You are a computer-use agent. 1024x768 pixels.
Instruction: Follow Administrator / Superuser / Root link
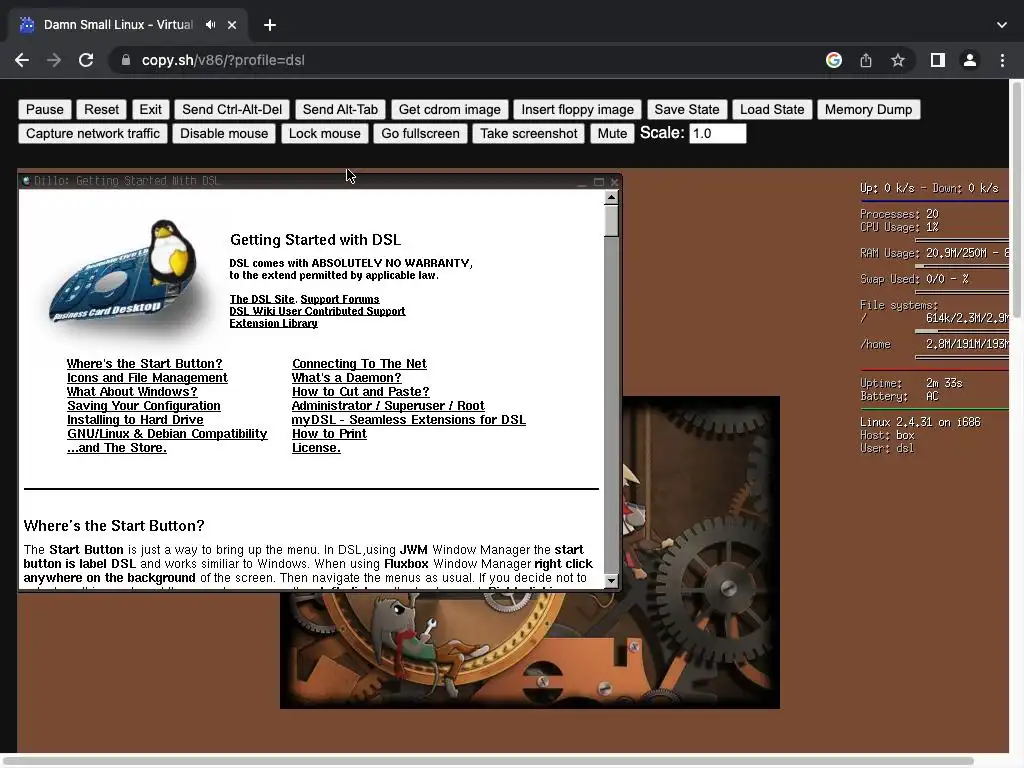click(388, 406)
